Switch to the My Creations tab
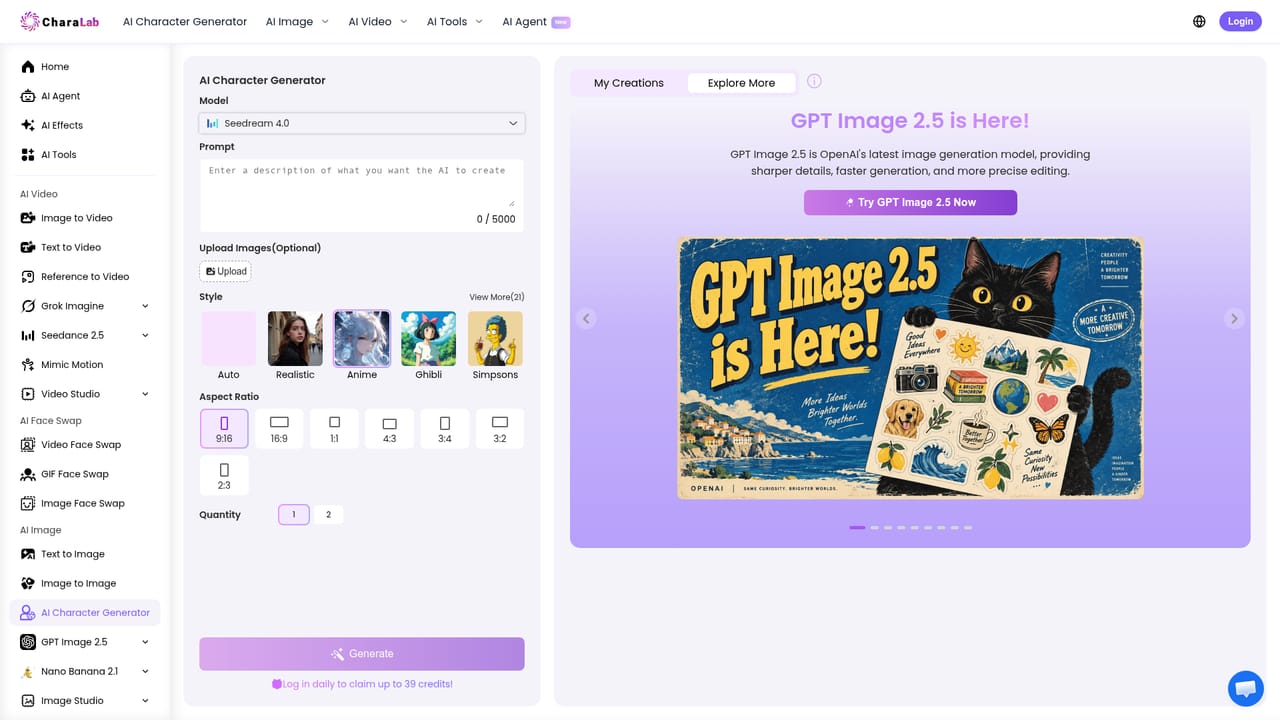The width and height of the screenshot is (1280, 720). [629, 83]
